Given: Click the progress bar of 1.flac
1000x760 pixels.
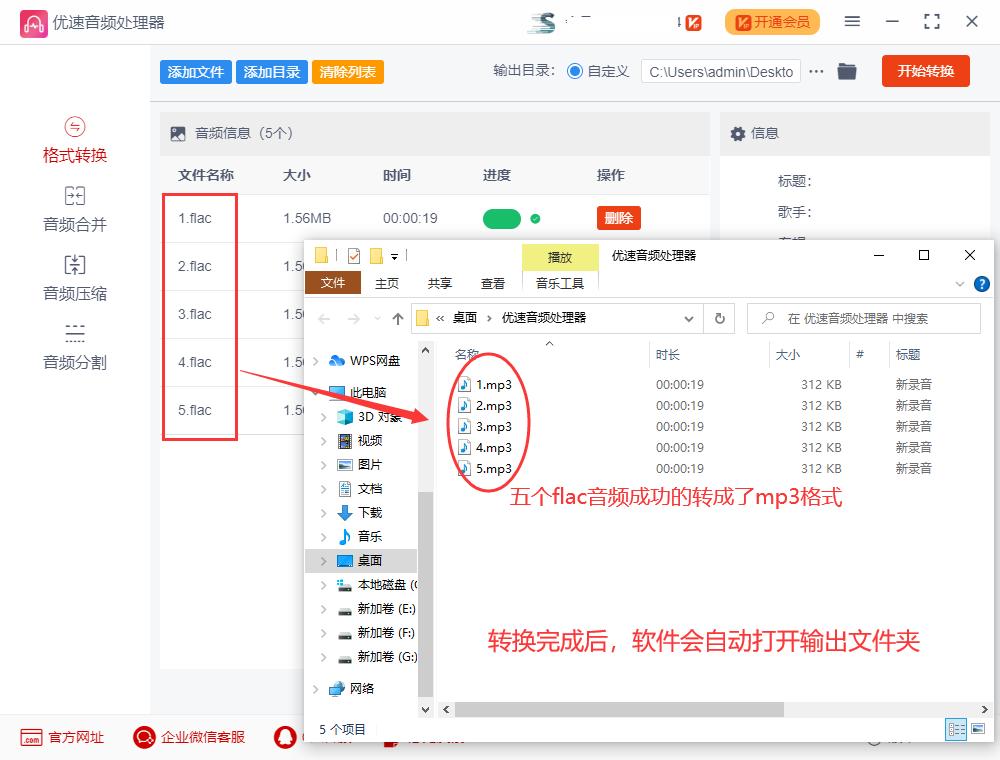Looking at the screenshot, I should [x=502, y=217].
